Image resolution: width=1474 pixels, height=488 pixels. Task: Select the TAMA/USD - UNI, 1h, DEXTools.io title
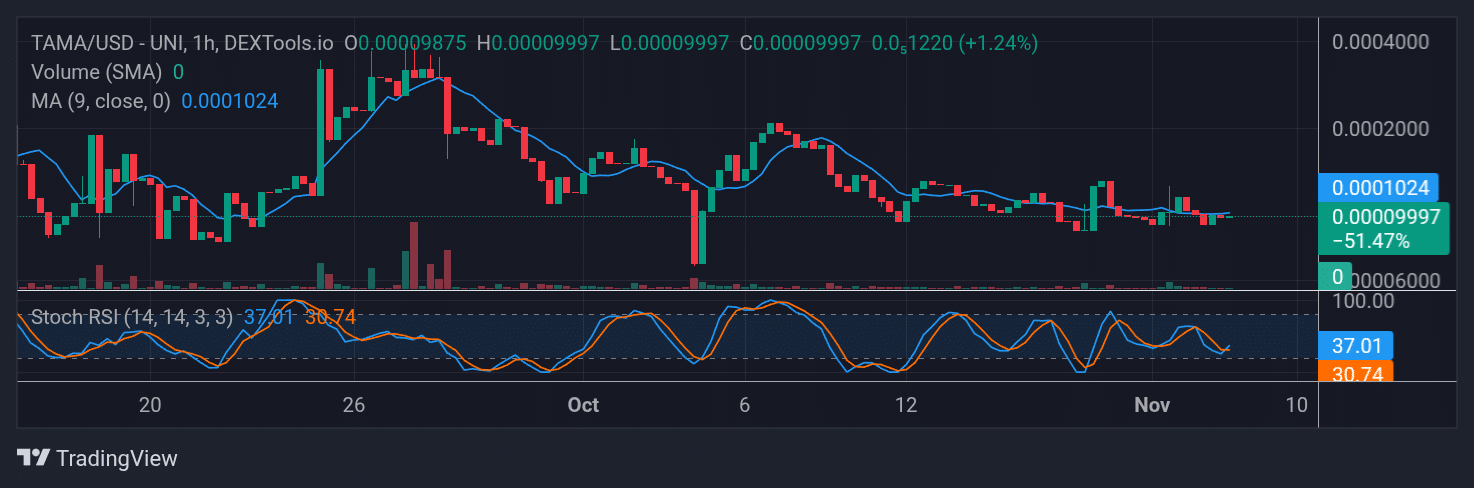[x=183, y=43]
